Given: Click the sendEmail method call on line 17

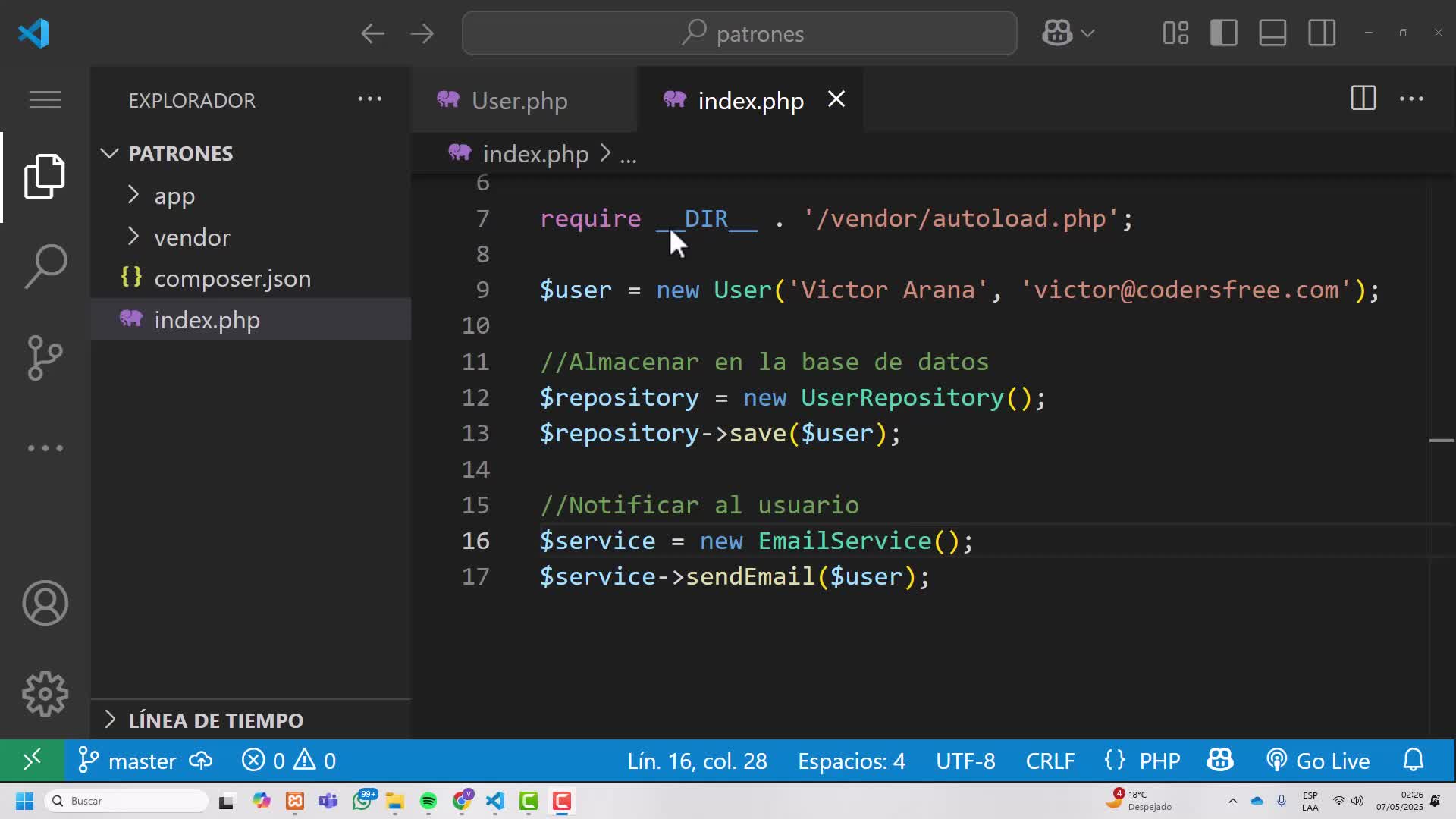Looking at the screenshot, I should (x=750, y=576).
